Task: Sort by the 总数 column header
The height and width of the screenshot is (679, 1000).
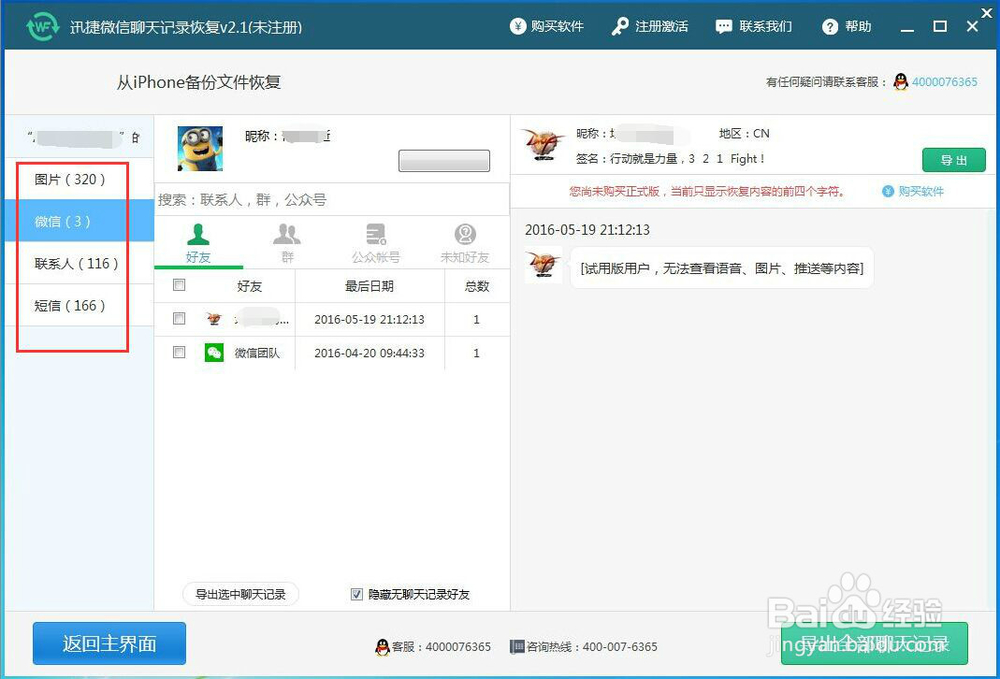Action: click(476, 286)
